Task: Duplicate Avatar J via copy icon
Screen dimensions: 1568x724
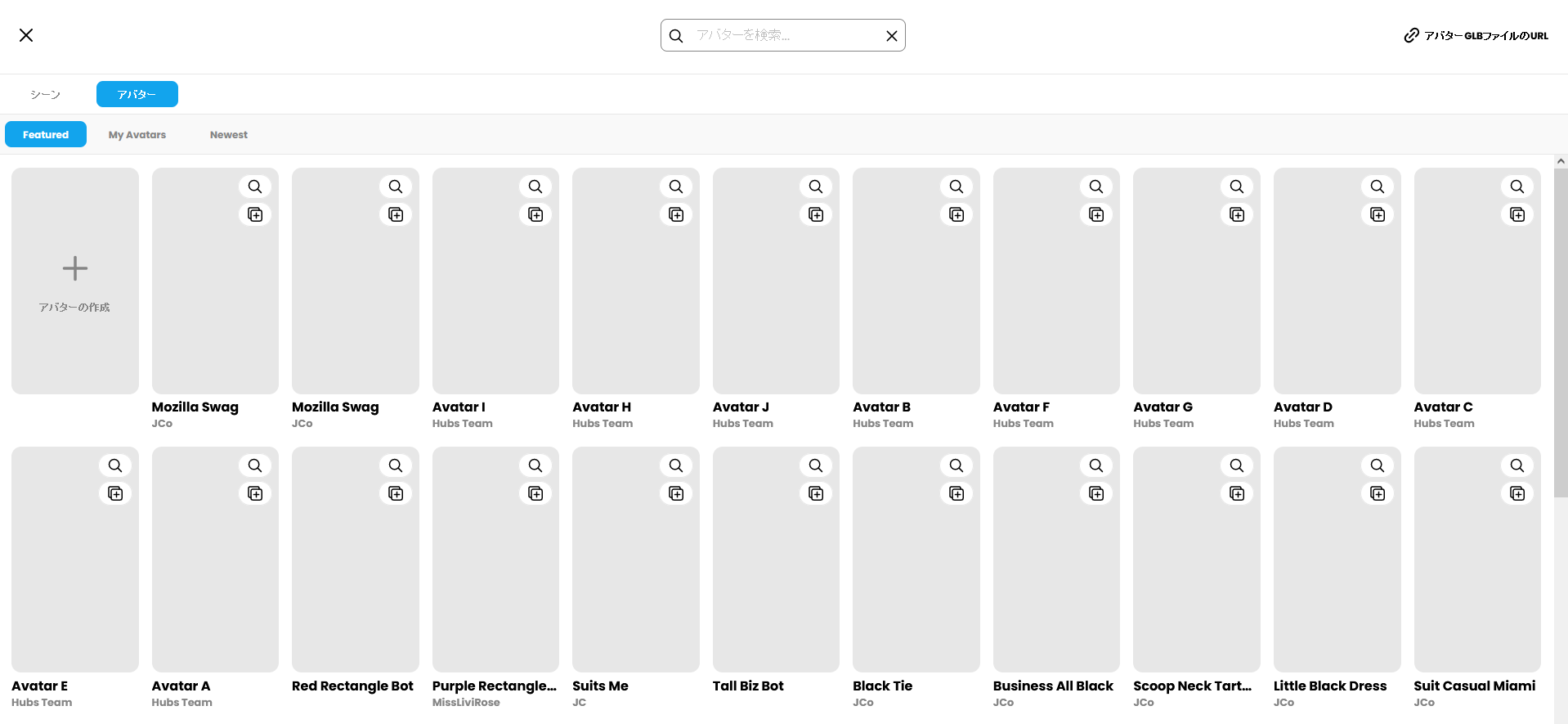Action: tap(816, 214)
